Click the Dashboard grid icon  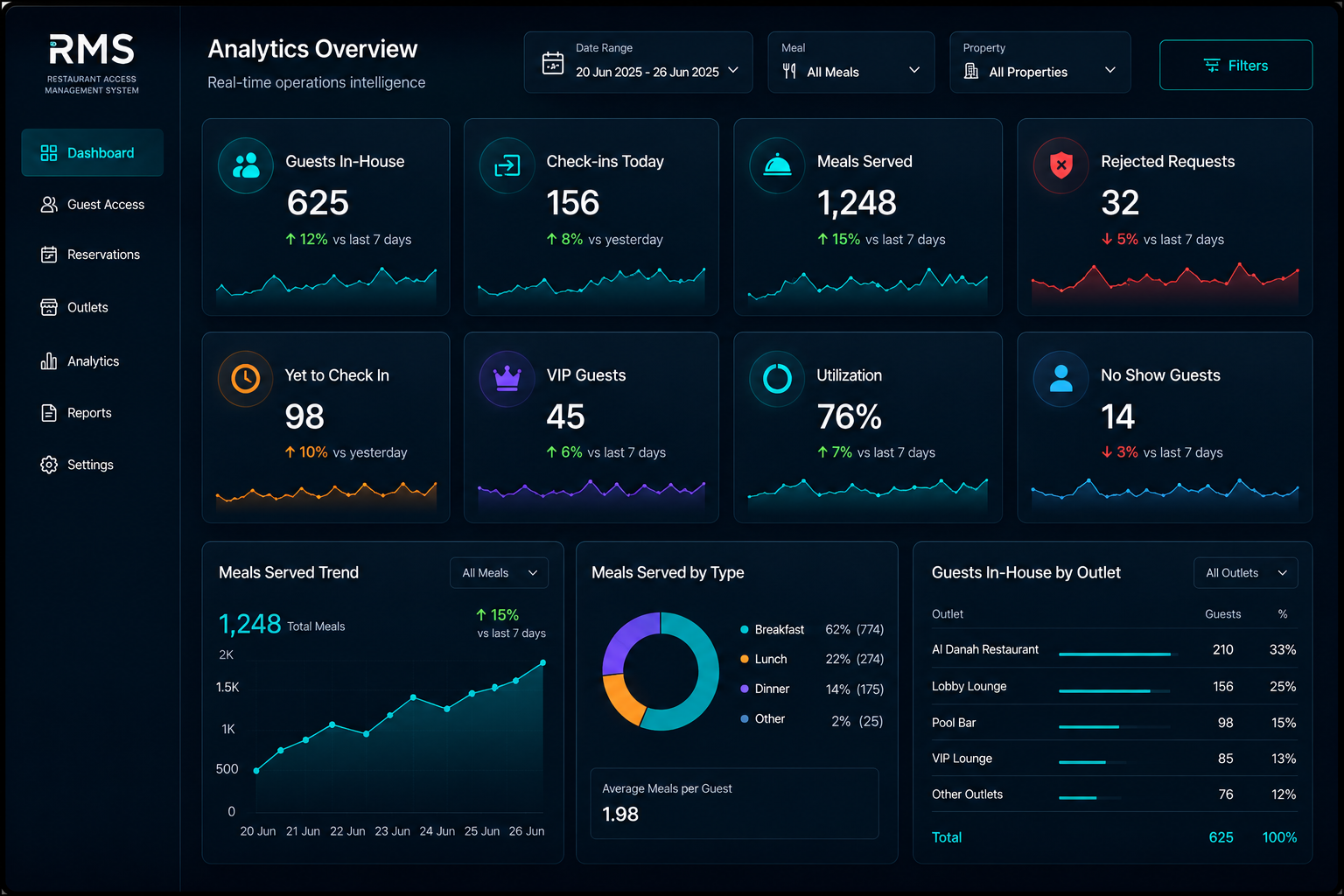(49, 153)
